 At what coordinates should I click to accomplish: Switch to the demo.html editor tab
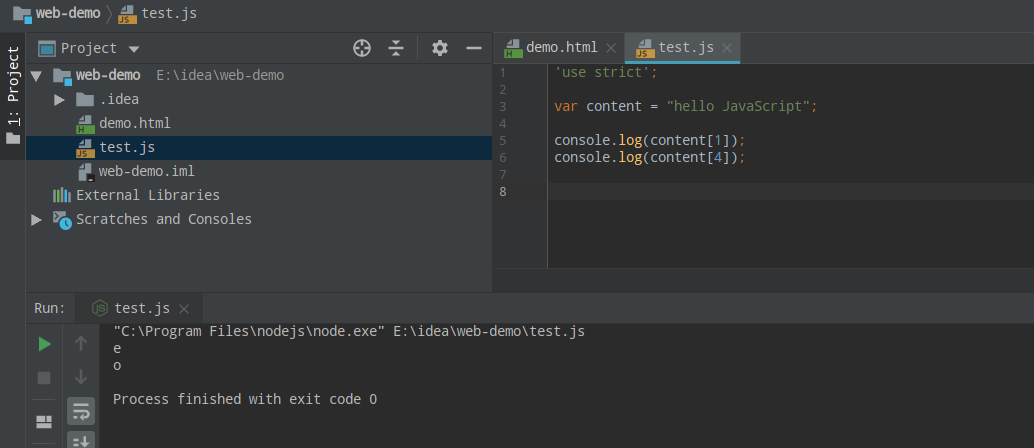tap(561, 48)
